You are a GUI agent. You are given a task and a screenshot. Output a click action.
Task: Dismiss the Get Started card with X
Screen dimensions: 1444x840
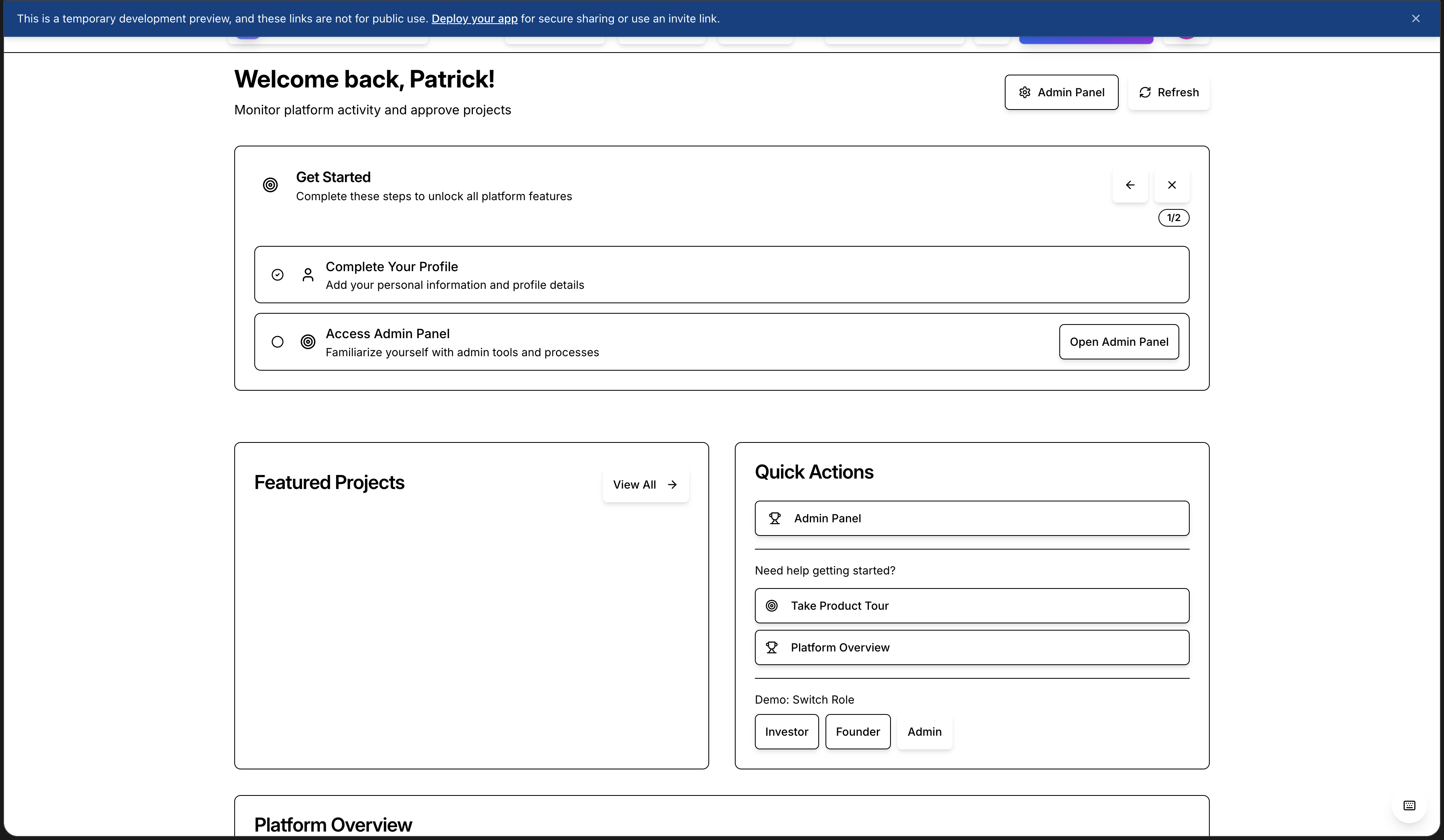(x=1172, y=185)
